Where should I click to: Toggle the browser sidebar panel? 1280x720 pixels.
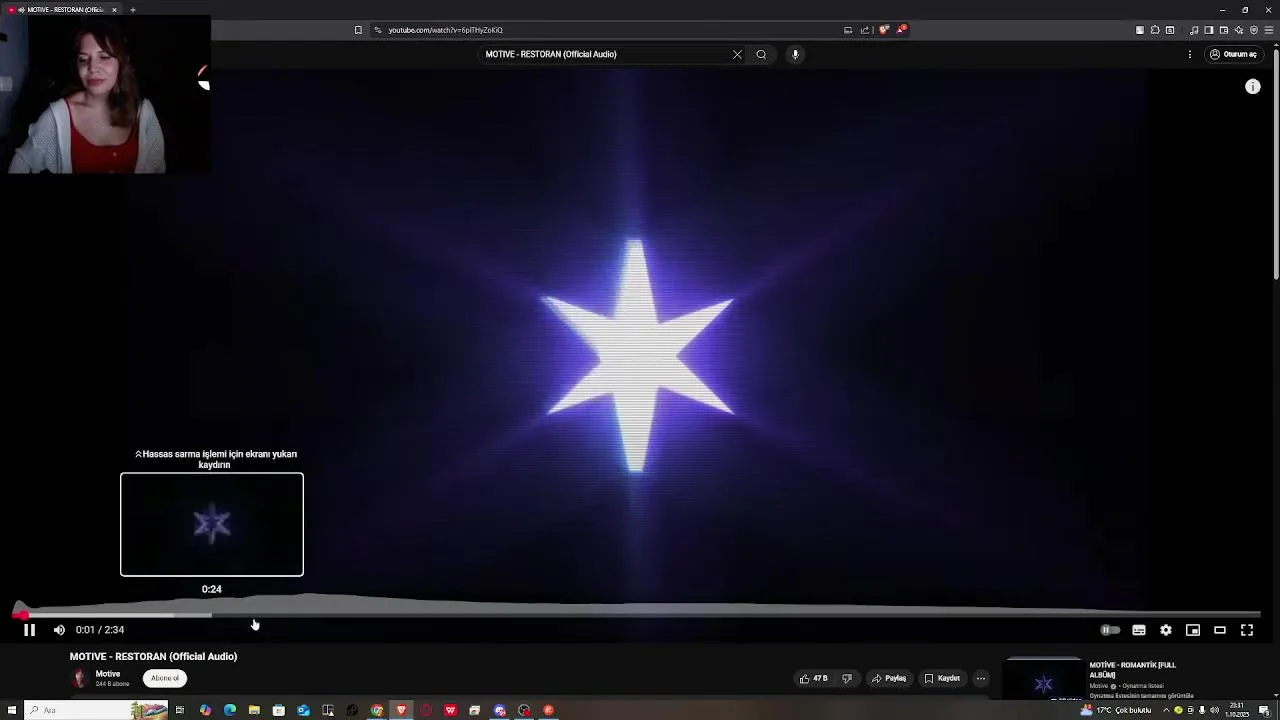(1209, 30)
